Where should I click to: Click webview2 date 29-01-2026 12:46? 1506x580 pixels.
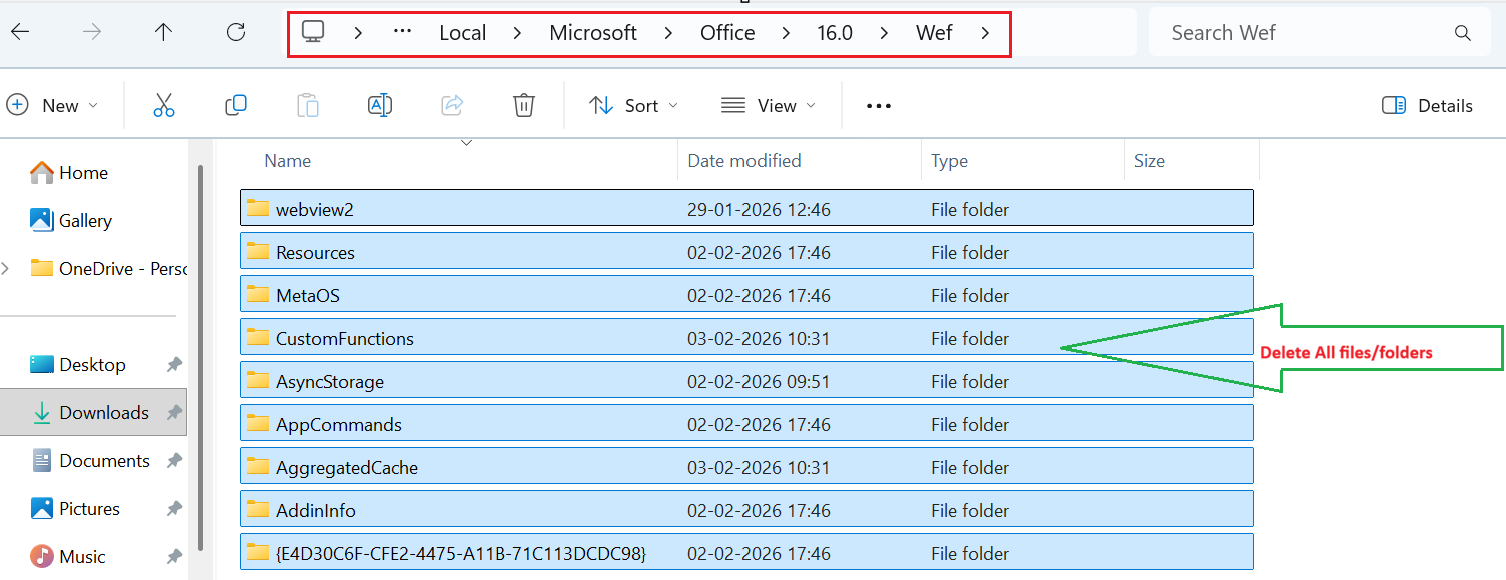(x=759, y=209)
